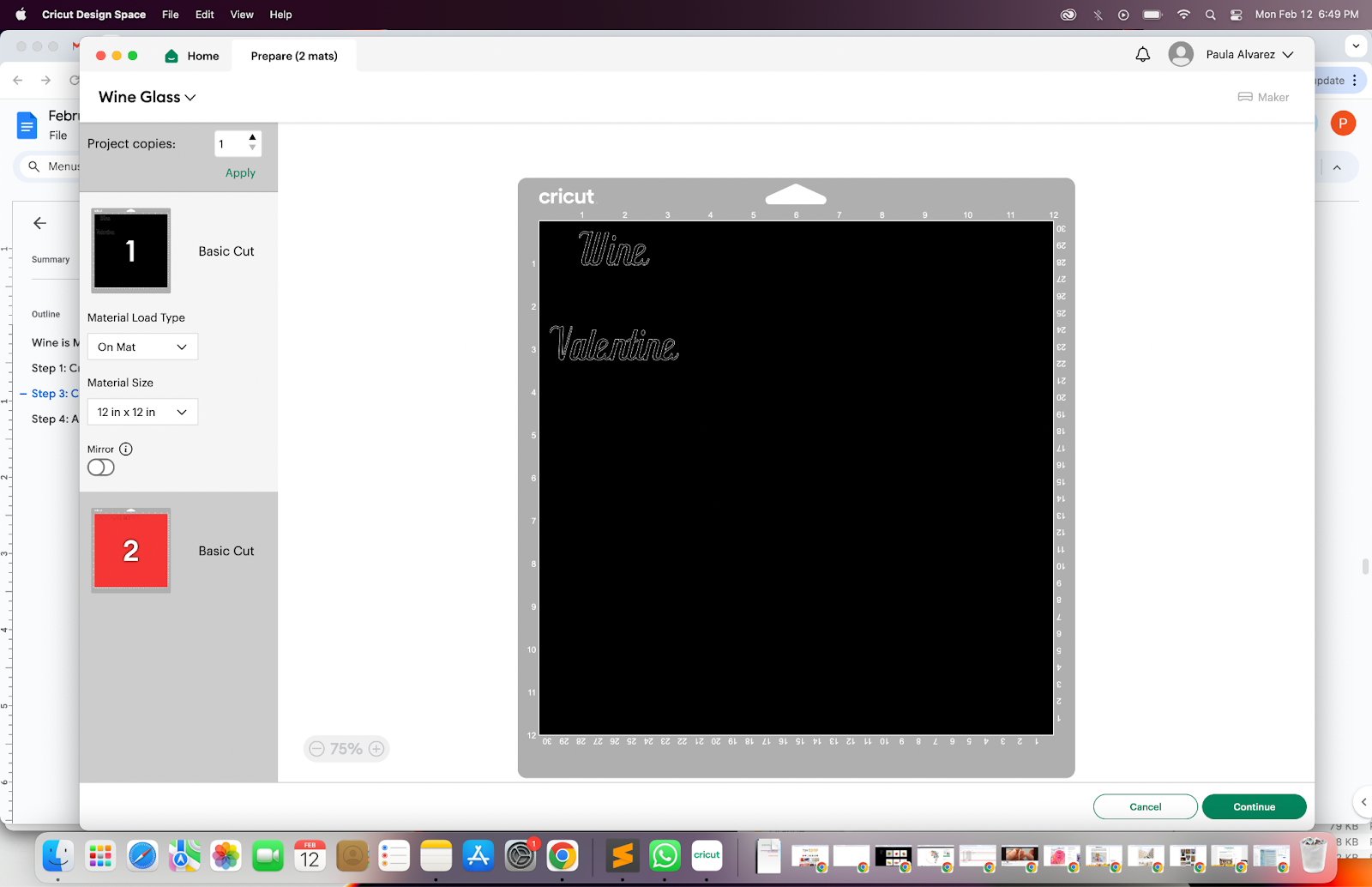Open Maps from the Dock
This screenshot has width=1372, height=887.
click(x=184, y=855)
